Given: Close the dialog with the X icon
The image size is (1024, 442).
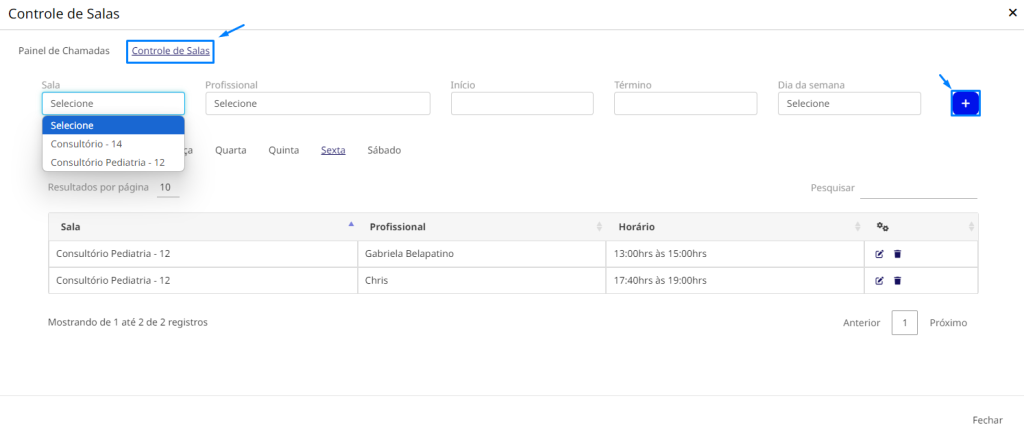Looking at the screenshot, I should click(1012, 13).
